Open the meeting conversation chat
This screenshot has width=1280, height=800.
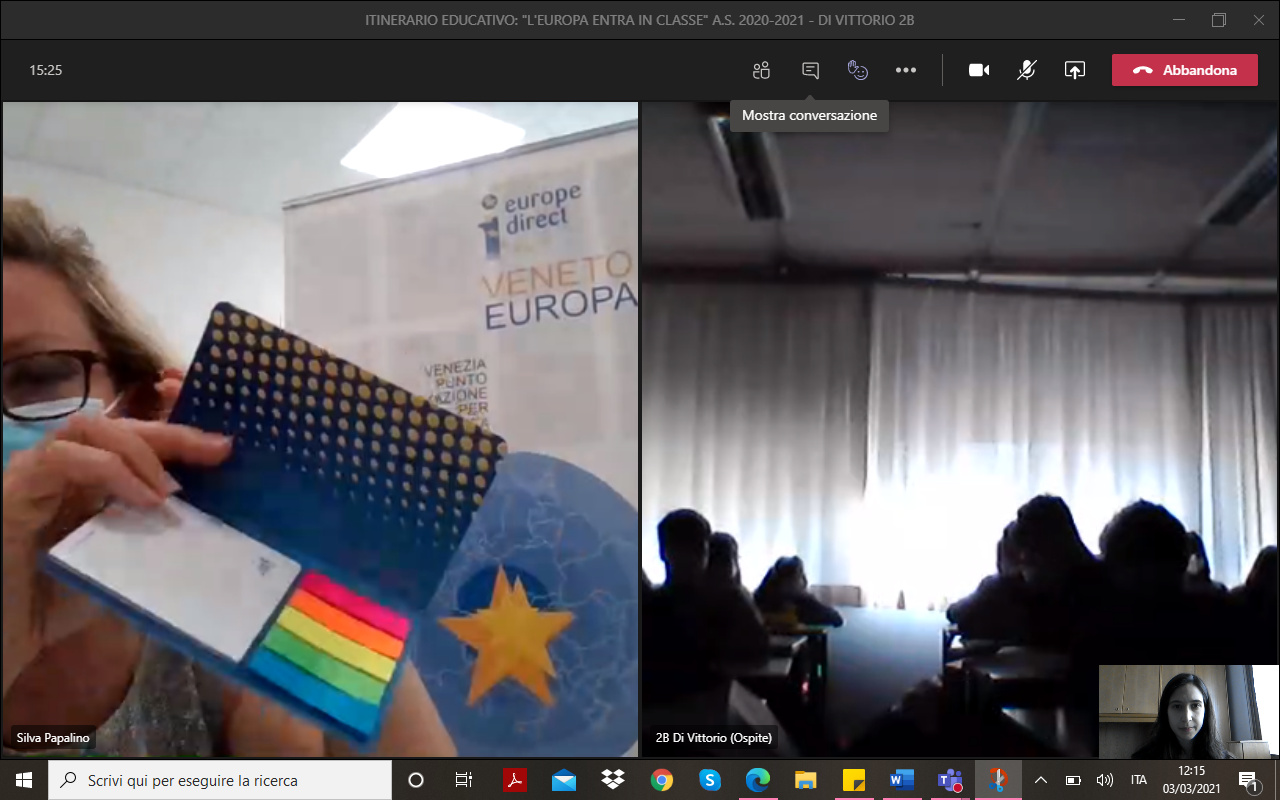point(810,70)
